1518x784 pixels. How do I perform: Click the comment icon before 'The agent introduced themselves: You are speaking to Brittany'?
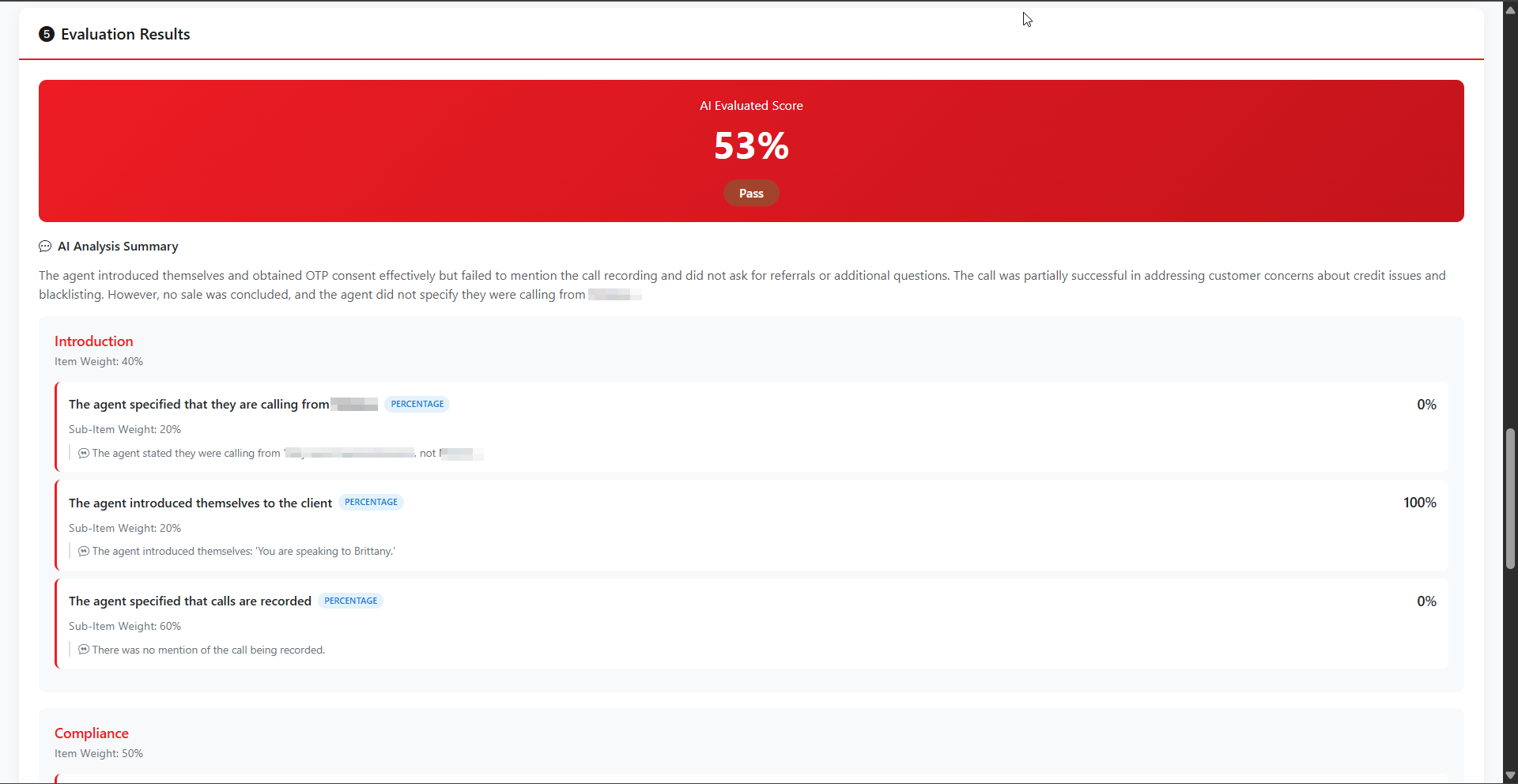[84, 552]
